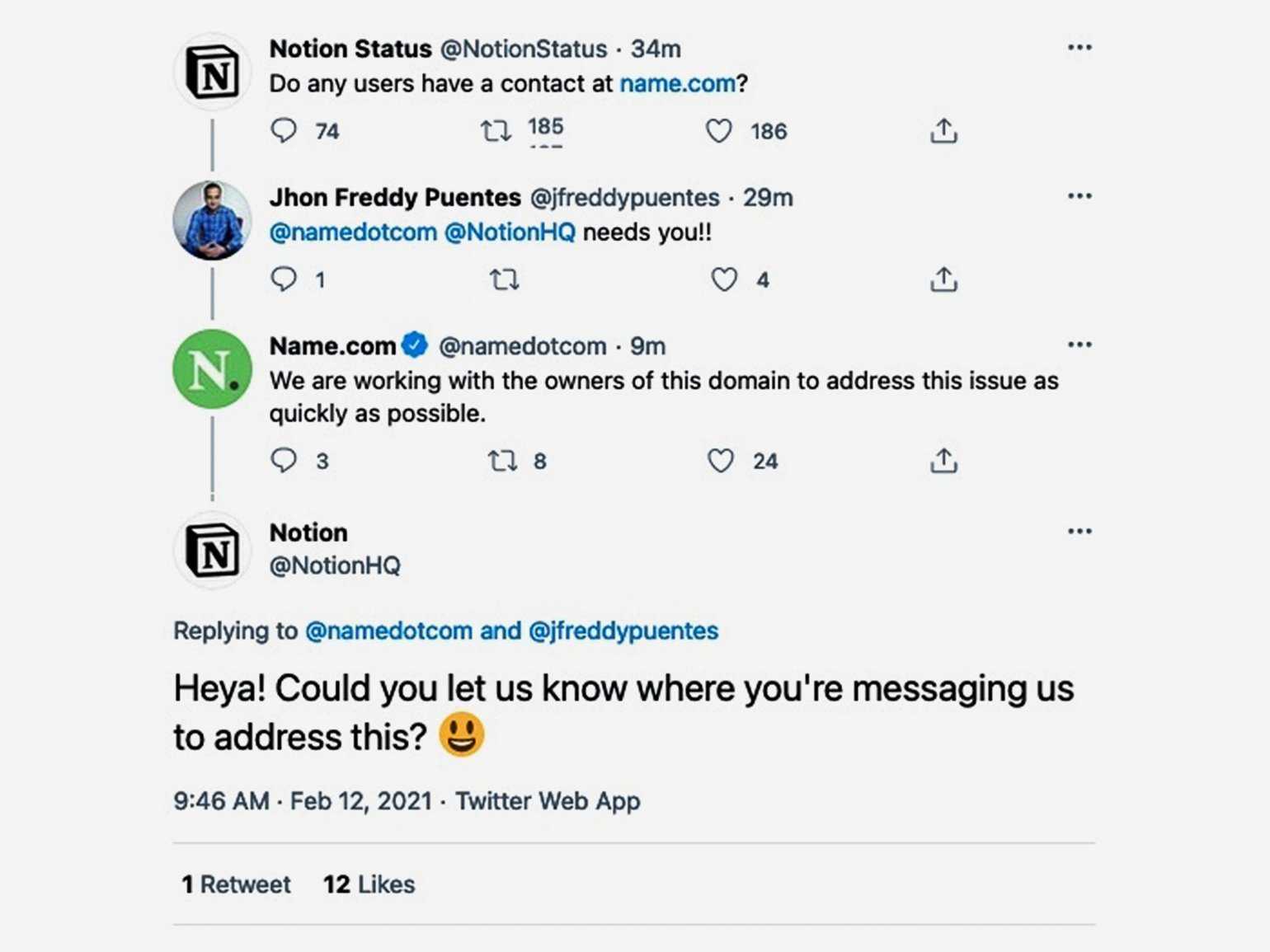Reply to Jhon Freddy Puentes' tweet
Viewport: 1270px width, 952px height.
[284, 279]
